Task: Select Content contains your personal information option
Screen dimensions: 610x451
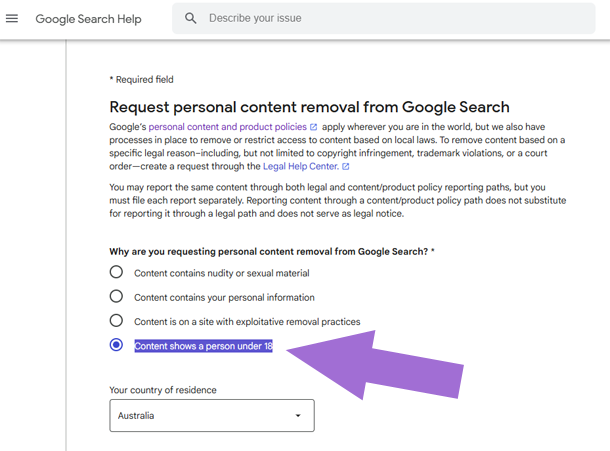Action: click(x=116, y=297)
